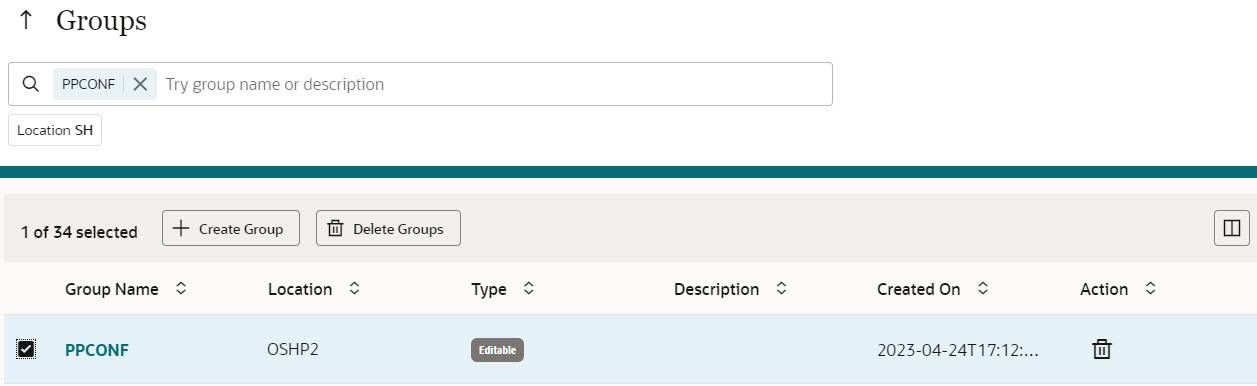Click the trash icon in Delete Groups
The image size is (1257, 386).
pyautogui.click(x=336, y=229)
